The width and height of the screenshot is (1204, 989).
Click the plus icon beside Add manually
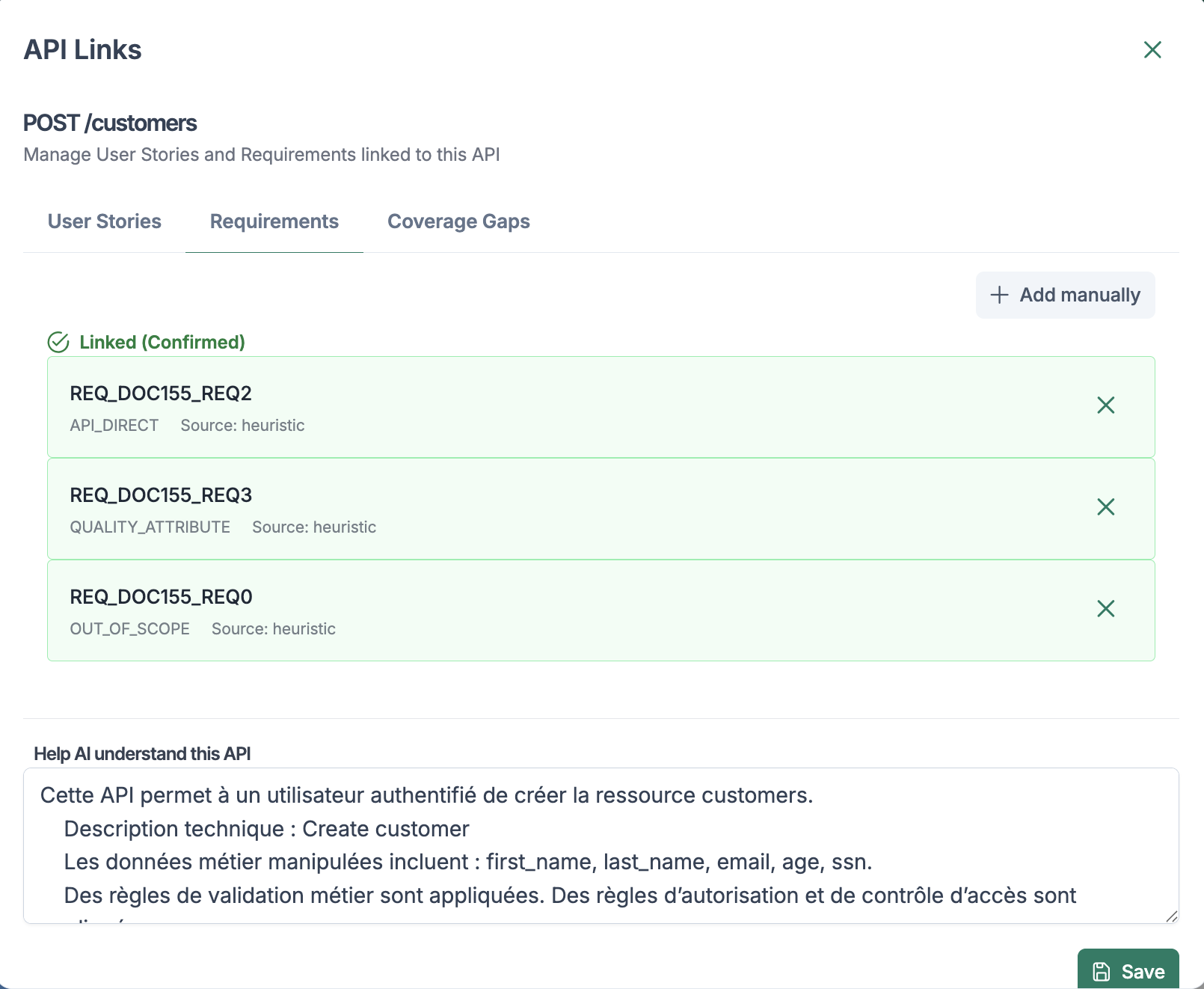pyautogui.click(x=999, y=295)
